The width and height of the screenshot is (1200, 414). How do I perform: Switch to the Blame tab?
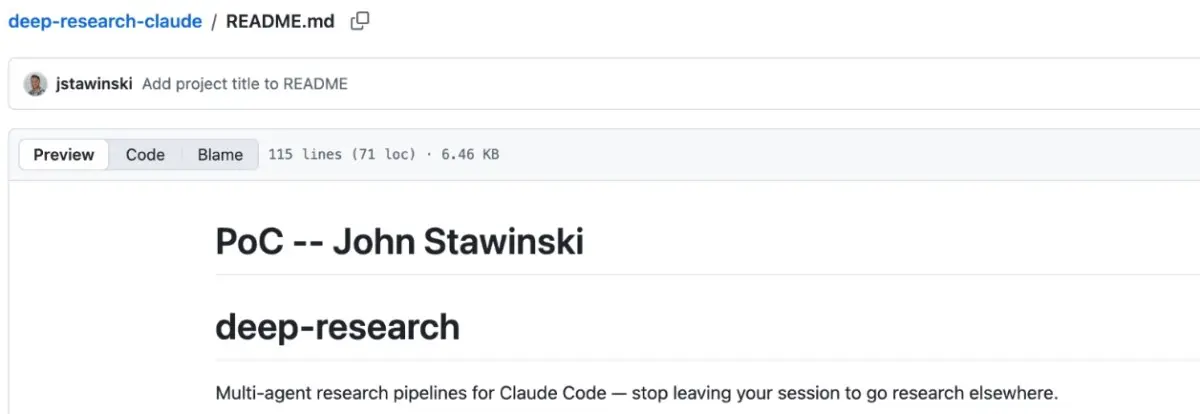tap(220, 154)
